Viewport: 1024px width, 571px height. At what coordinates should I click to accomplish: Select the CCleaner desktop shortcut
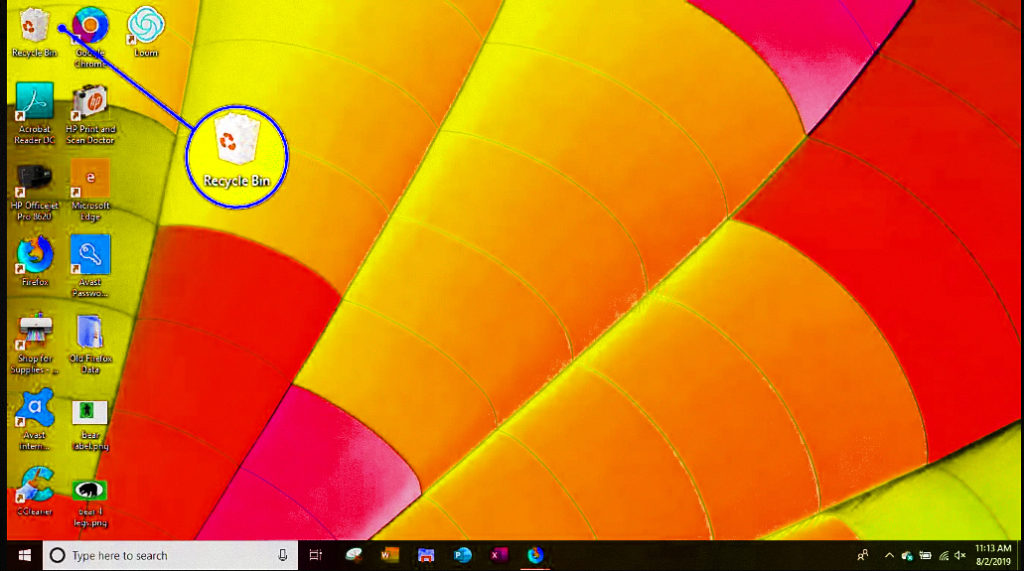point(34,487)
